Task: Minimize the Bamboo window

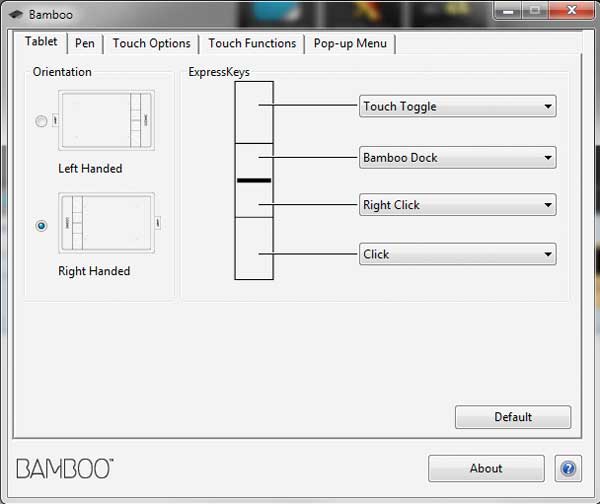Action: pos(508,11)
